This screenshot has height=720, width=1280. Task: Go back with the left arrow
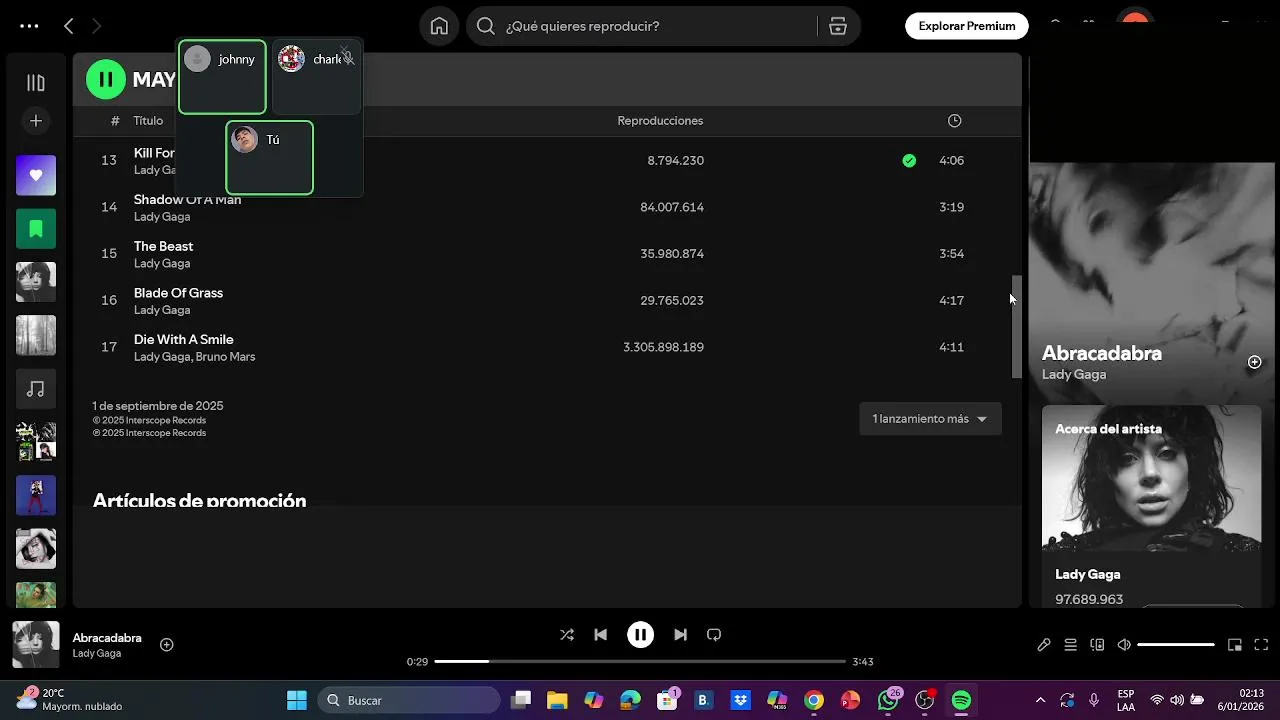[x=68, y=26]
